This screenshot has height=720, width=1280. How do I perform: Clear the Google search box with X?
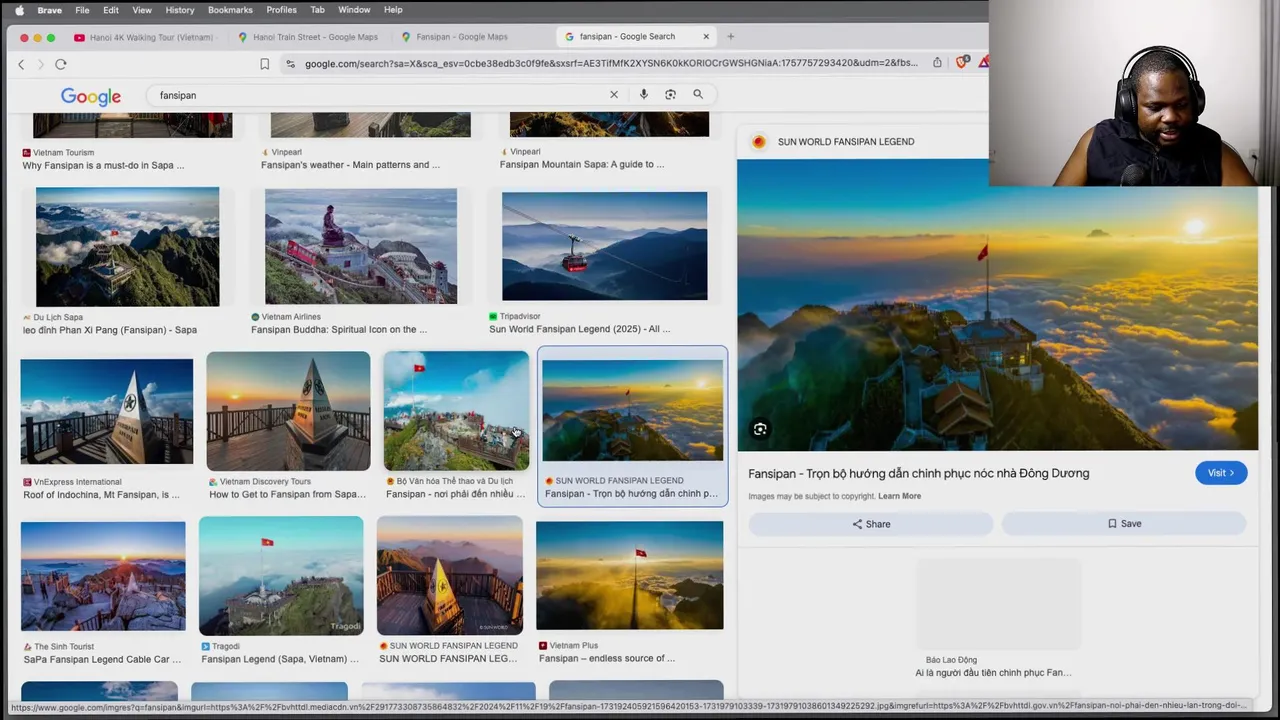[614, 95]
